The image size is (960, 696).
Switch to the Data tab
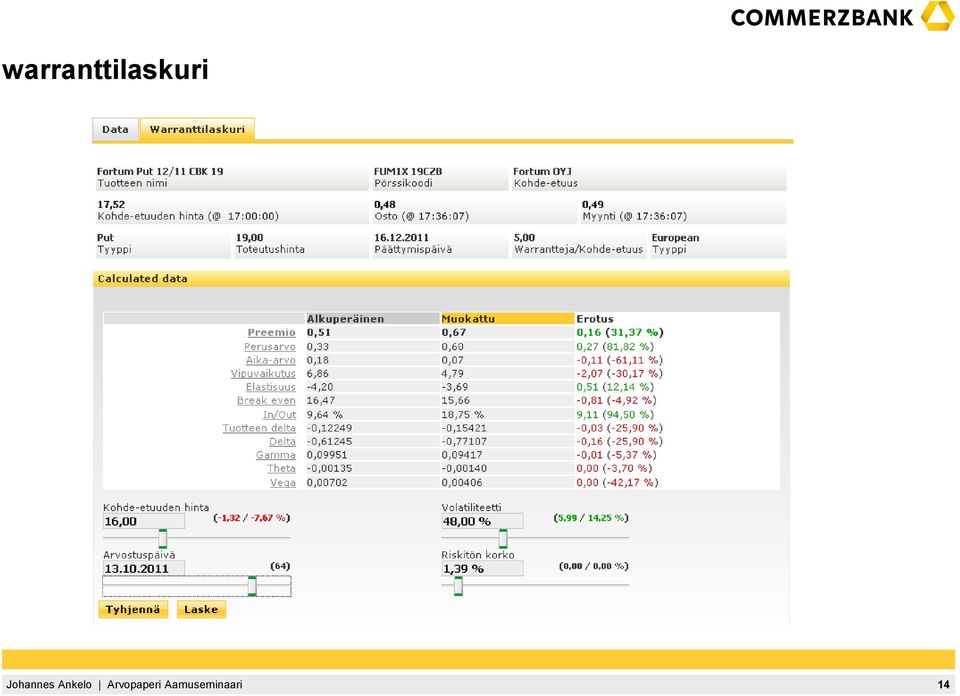116,130
